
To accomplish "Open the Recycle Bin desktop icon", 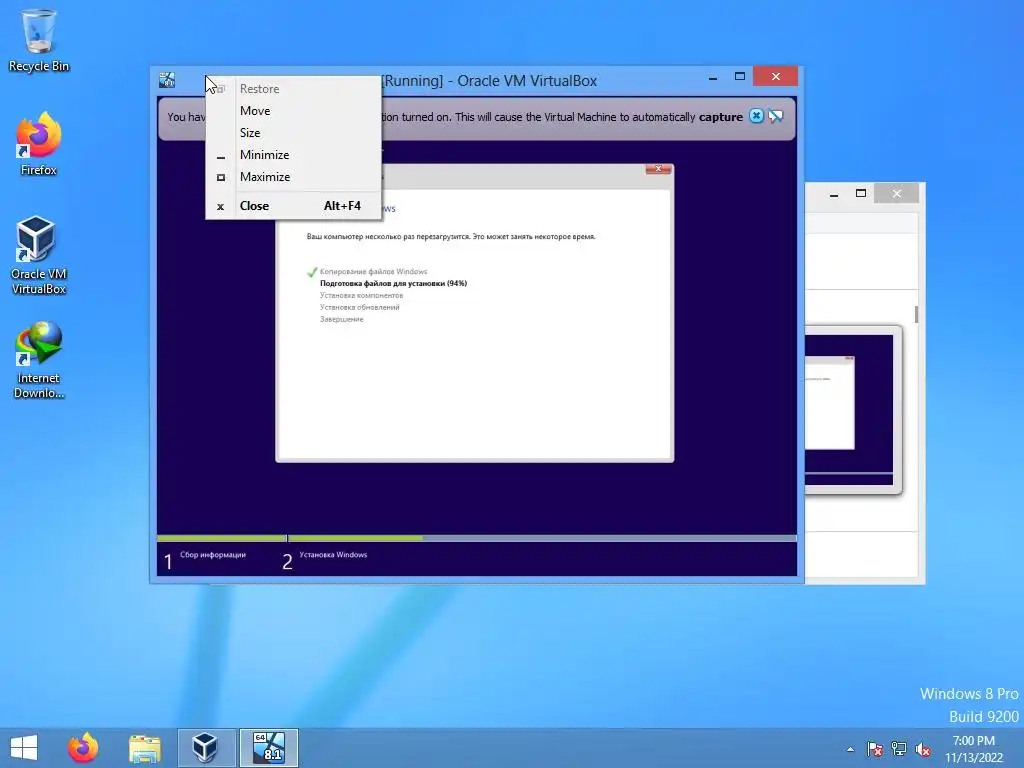I will tap(39, 40).
